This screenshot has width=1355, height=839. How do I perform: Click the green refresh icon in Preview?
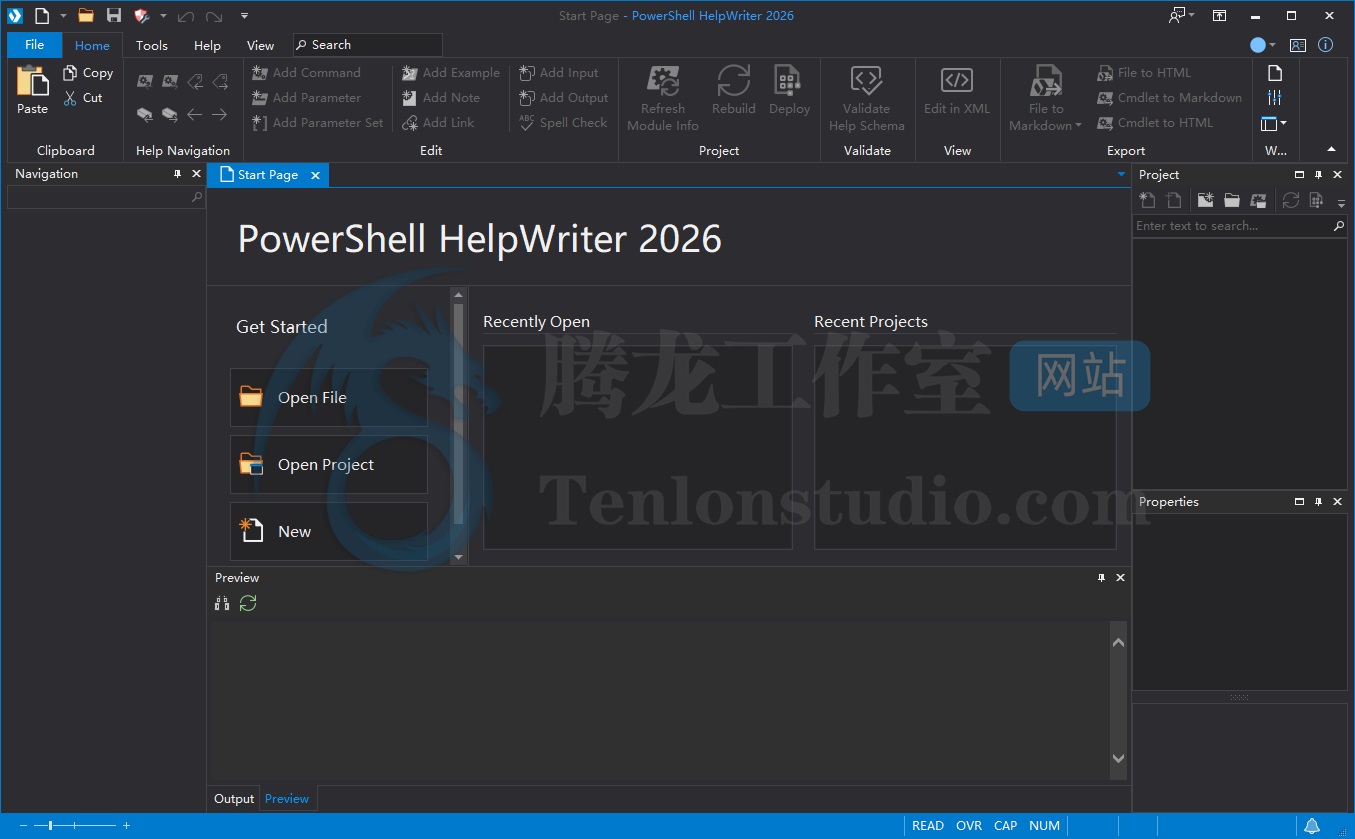pos(248,603)
